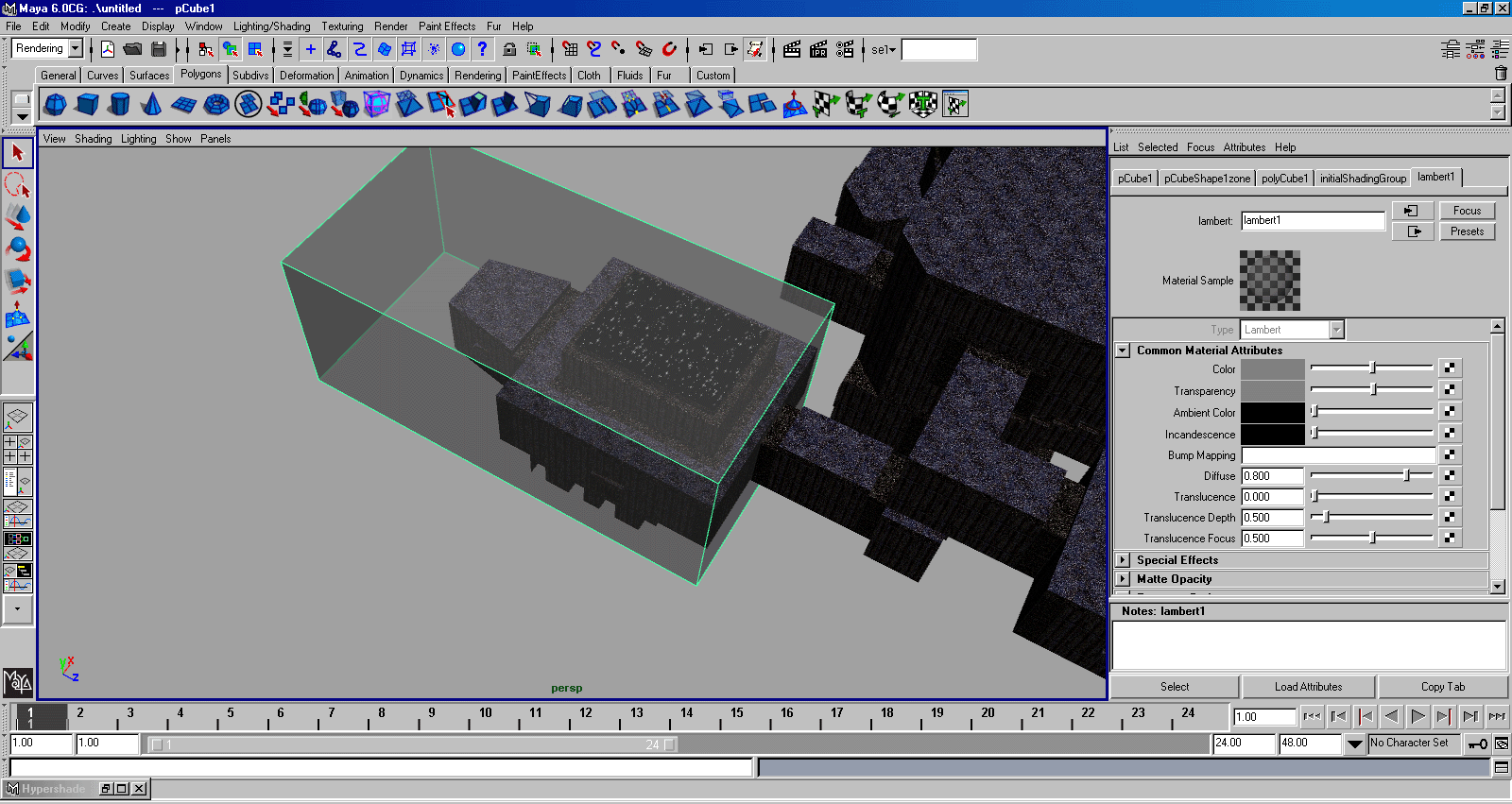This screenshot has height=804, width=1512.
Task: Open the shelf options arrow menu
Action: click(22, 117)
